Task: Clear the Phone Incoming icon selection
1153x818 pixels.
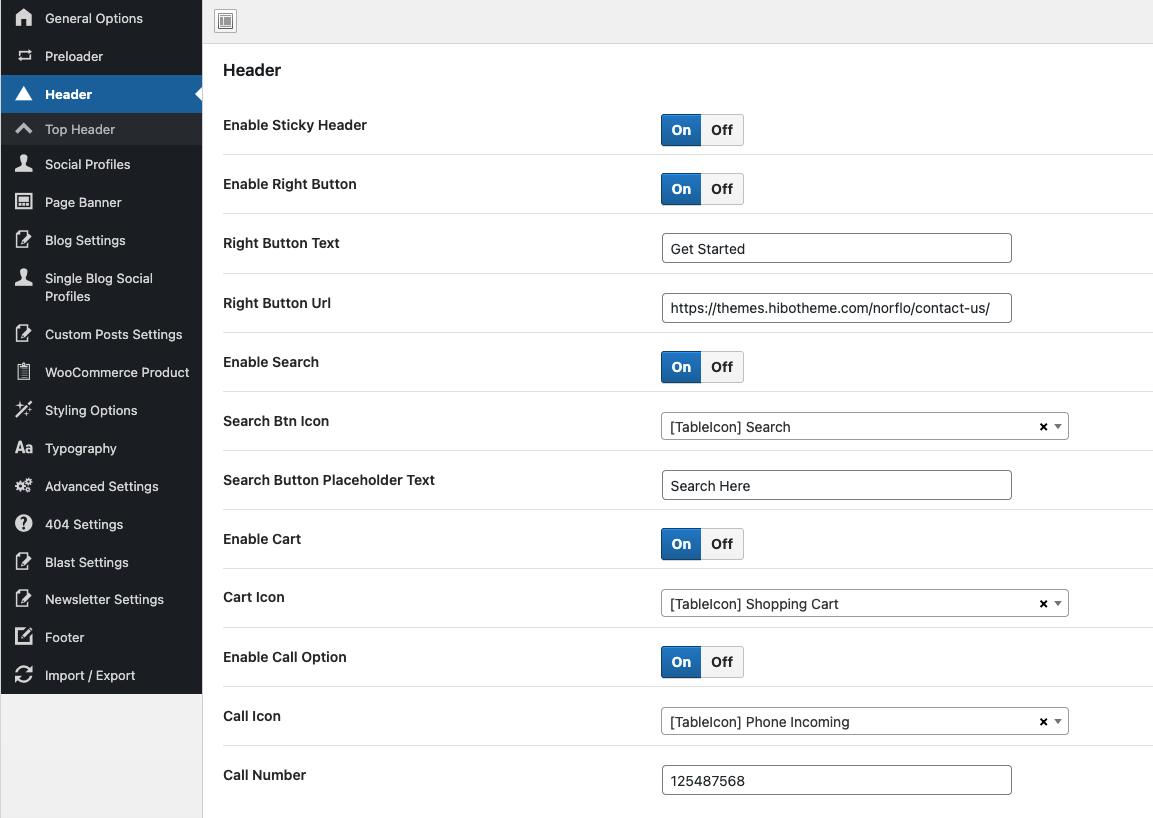Action: pos(1043,722)
